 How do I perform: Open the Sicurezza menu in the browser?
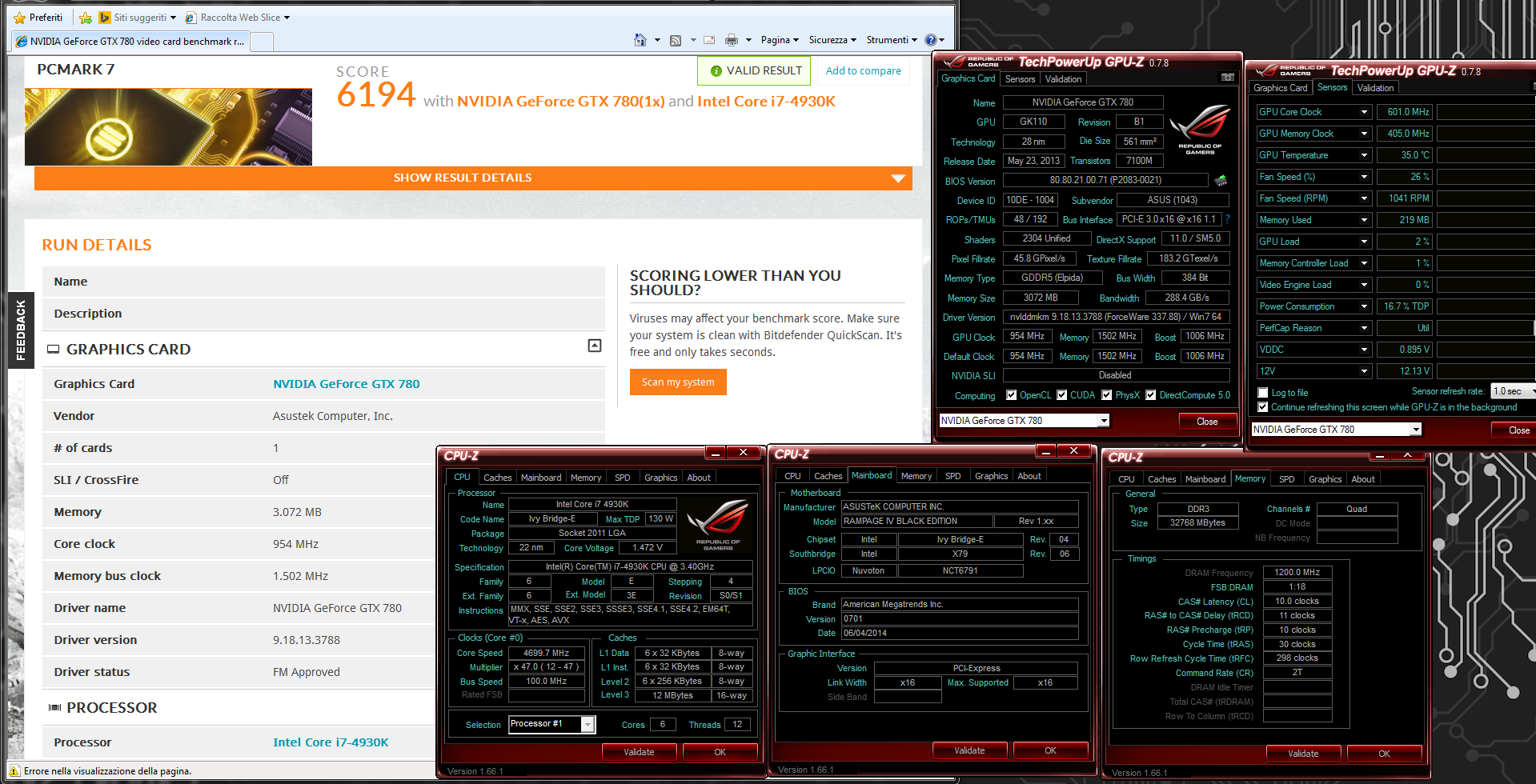[832, 40]
